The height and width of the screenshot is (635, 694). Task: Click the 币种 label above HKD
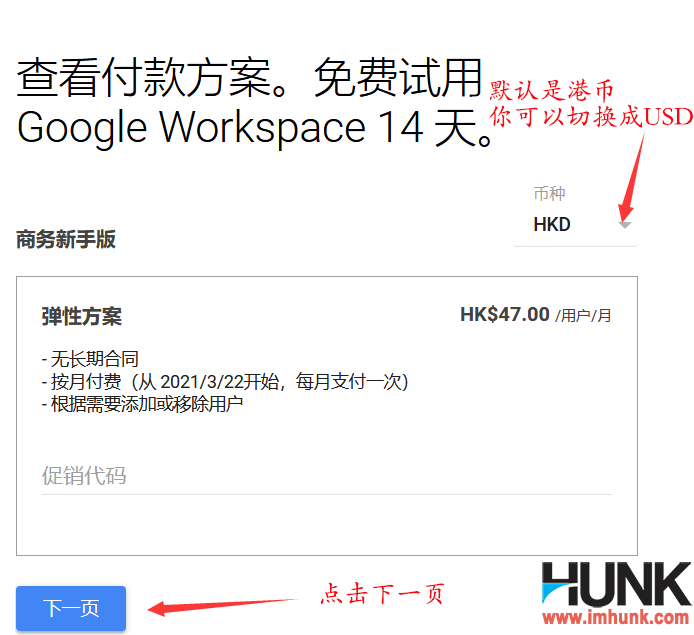549,194
